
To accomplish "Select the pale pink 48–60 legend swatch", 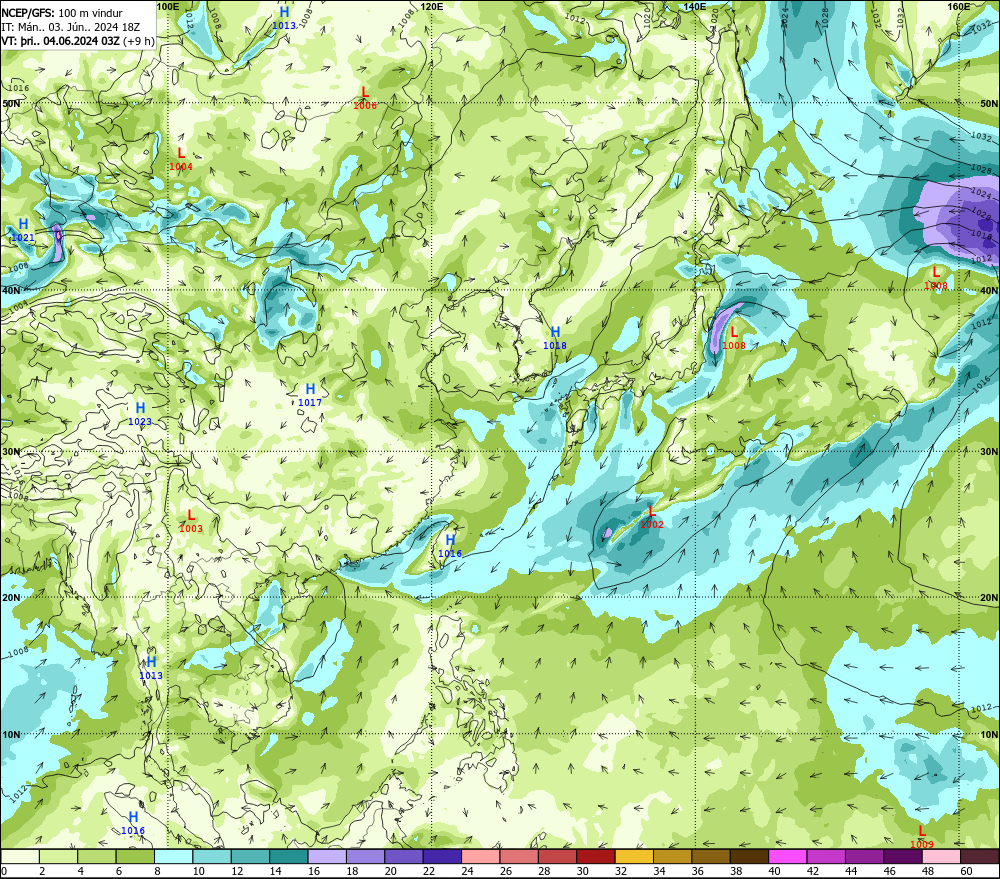I will (x=941, y=857).
